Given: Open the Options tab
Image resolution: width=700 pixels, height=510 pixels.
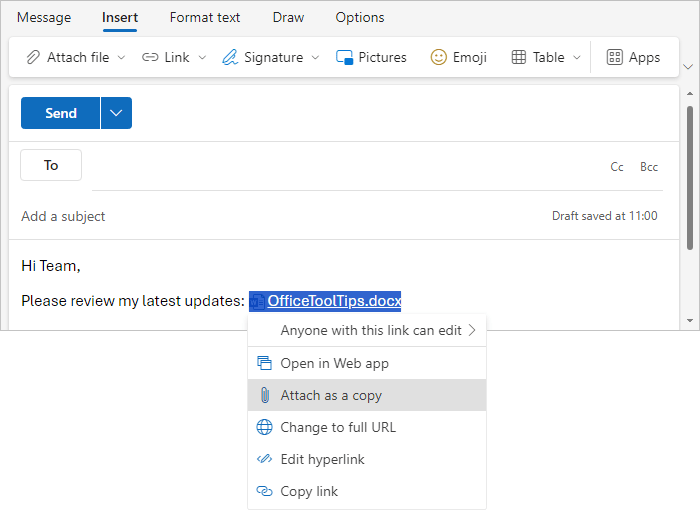Looking at the screenshot, I should tap(360, 17).
